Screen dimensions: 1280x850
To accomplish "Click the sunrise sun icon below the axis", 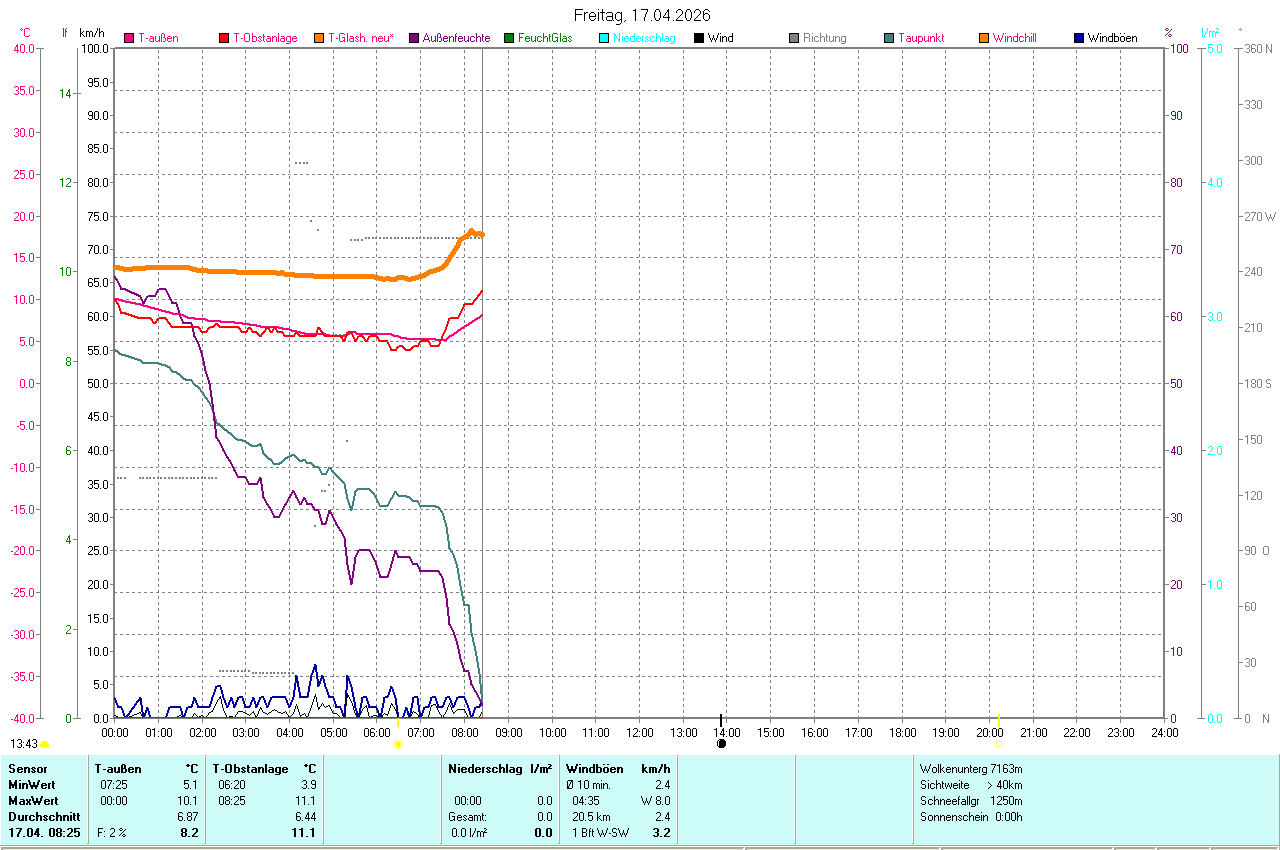I will click(x=398, y=743).
